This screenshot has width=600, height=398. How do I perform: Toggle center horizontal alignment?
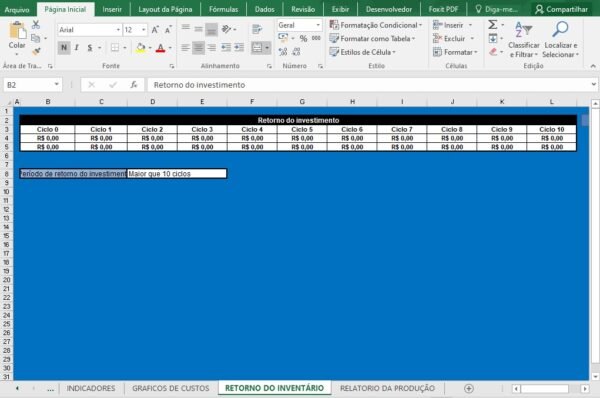tap(198, 48)
